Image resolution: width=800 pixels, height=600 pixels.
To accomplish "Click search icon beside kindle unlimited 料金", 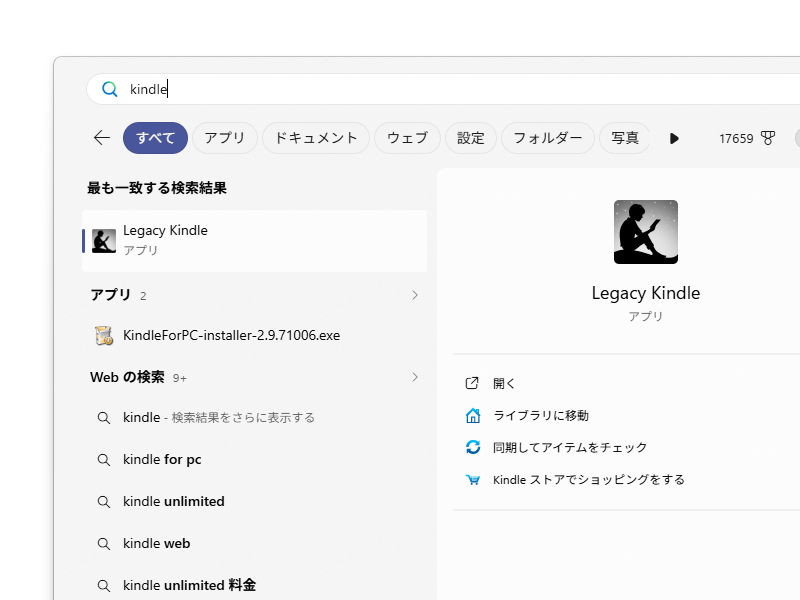I will pos(104,586).
